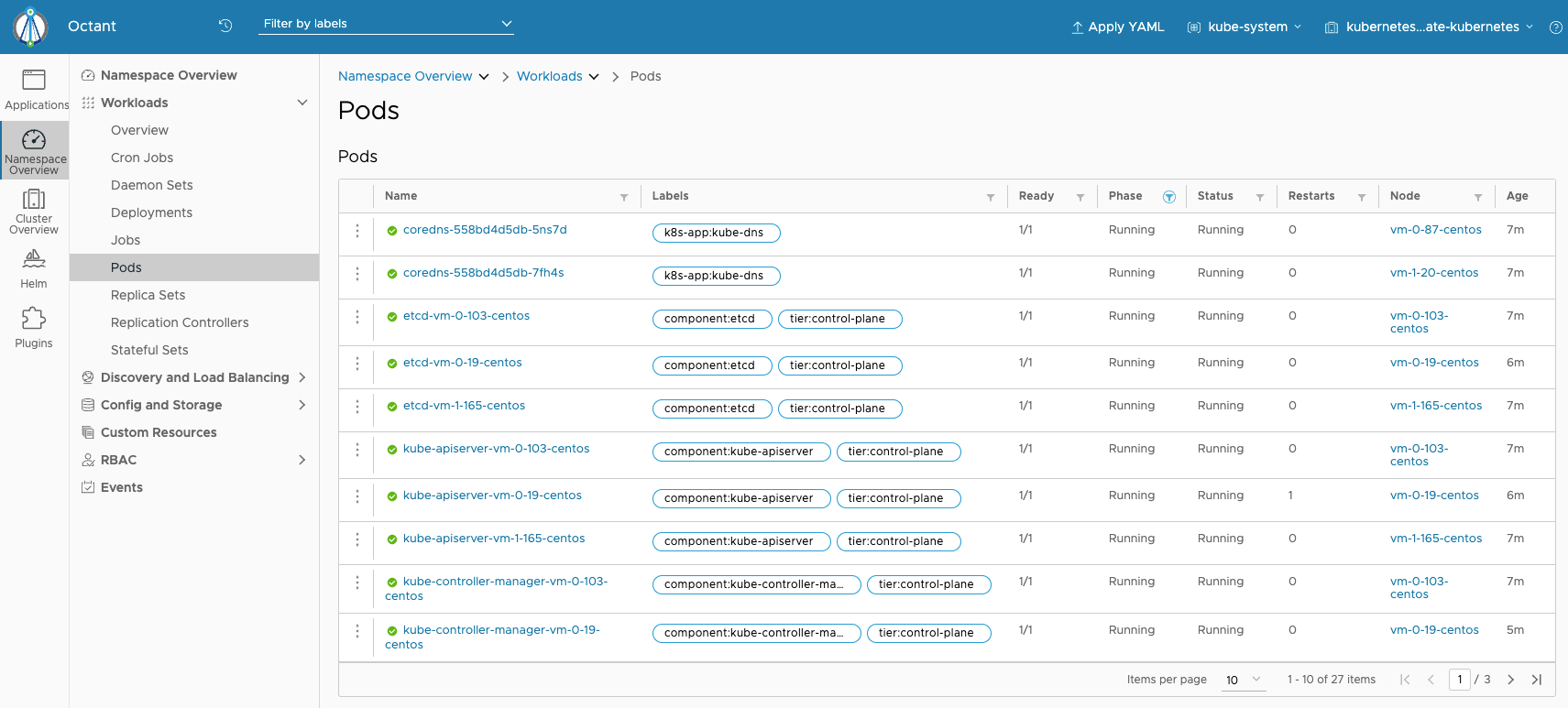Jump to last page of pods
Screen dimensions: 1568x708
point(1537,680)
